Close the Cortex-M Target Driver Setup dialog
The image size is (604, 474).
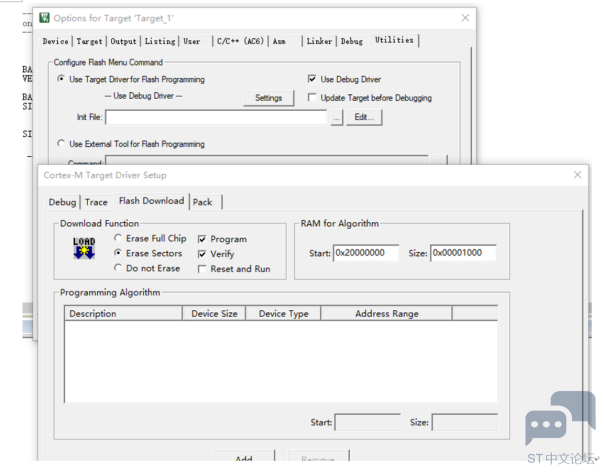(577, 175)
